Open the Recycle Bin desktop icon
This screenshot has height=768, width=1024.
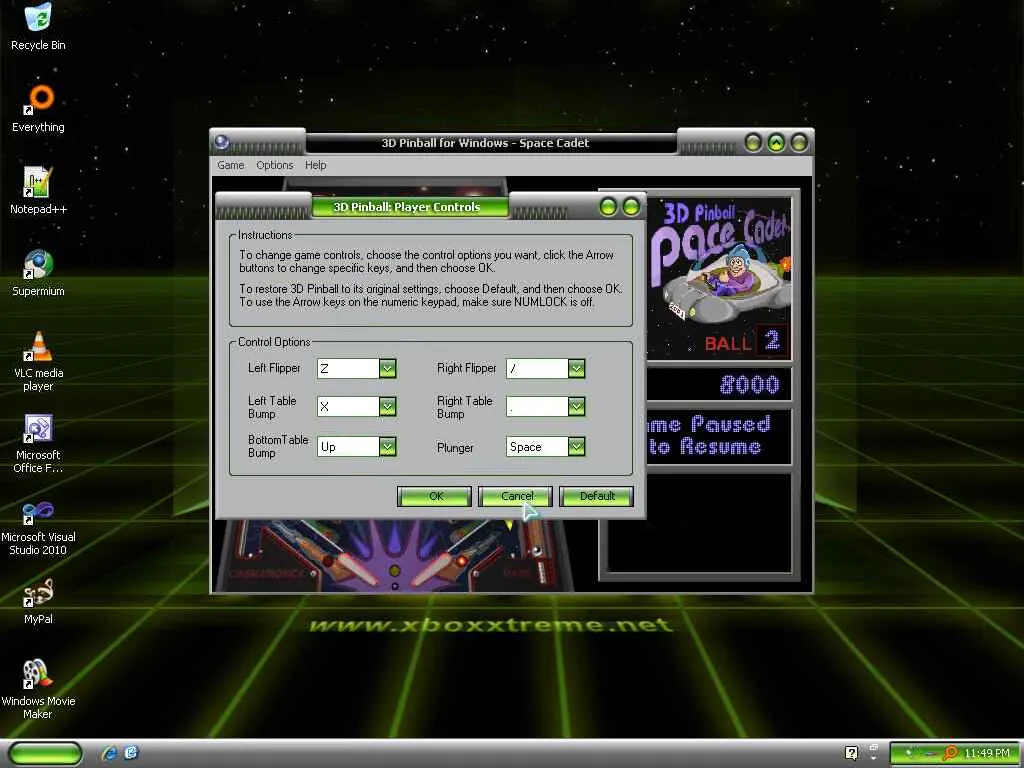tap(38, 26)
